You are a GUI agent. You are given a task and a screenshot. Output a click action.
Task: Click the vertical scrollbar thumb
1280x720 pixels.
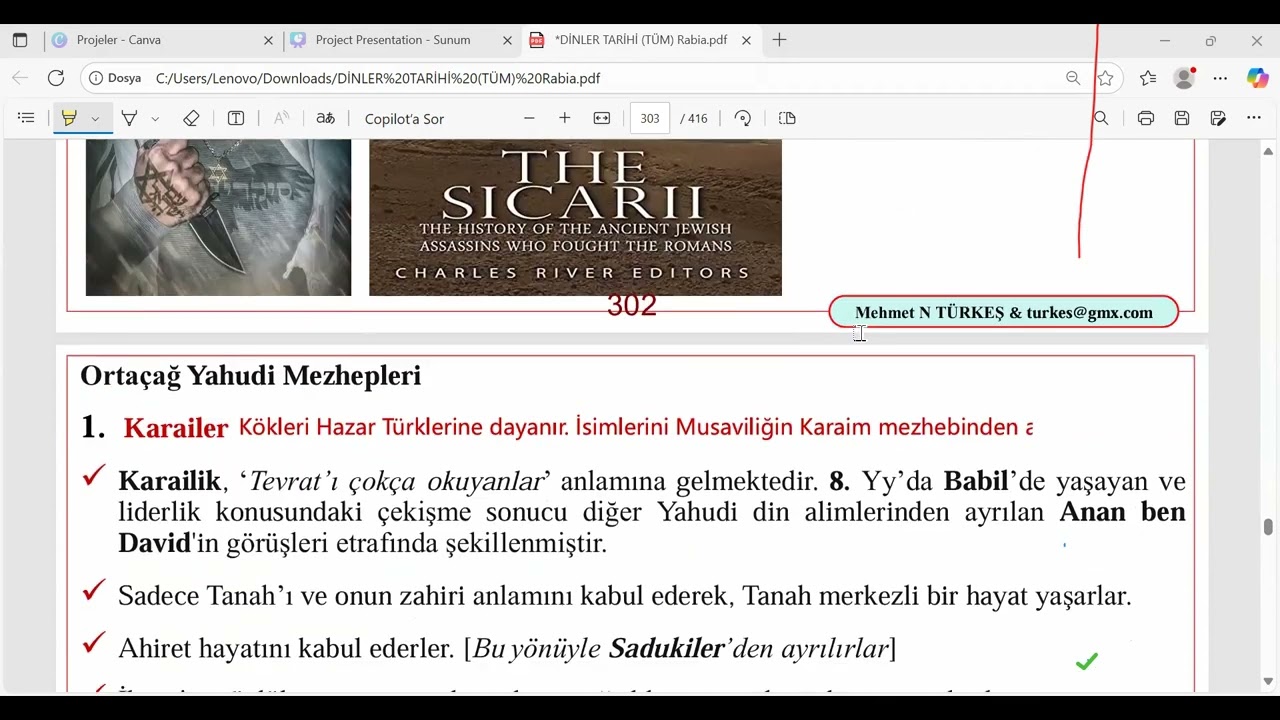tap(1268, 527)
